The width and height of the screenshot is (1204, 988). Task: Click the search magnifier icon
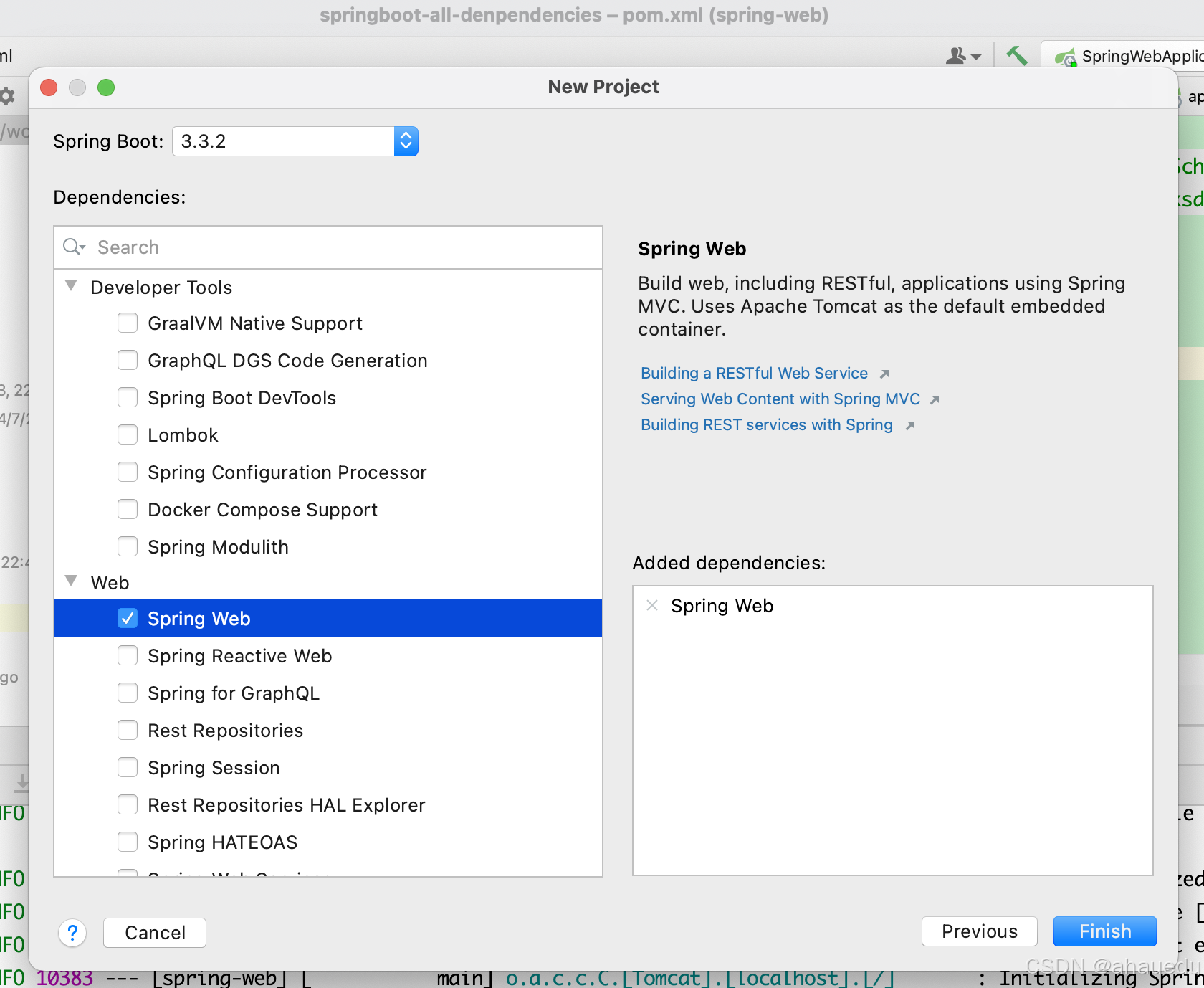pos(74,247)
